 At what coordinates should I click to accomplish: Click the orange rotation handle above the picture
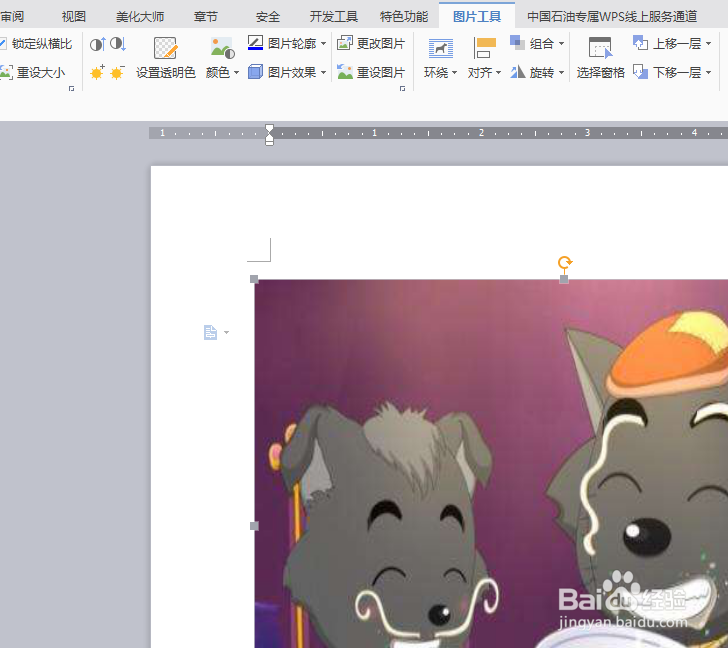coord(565,263)
